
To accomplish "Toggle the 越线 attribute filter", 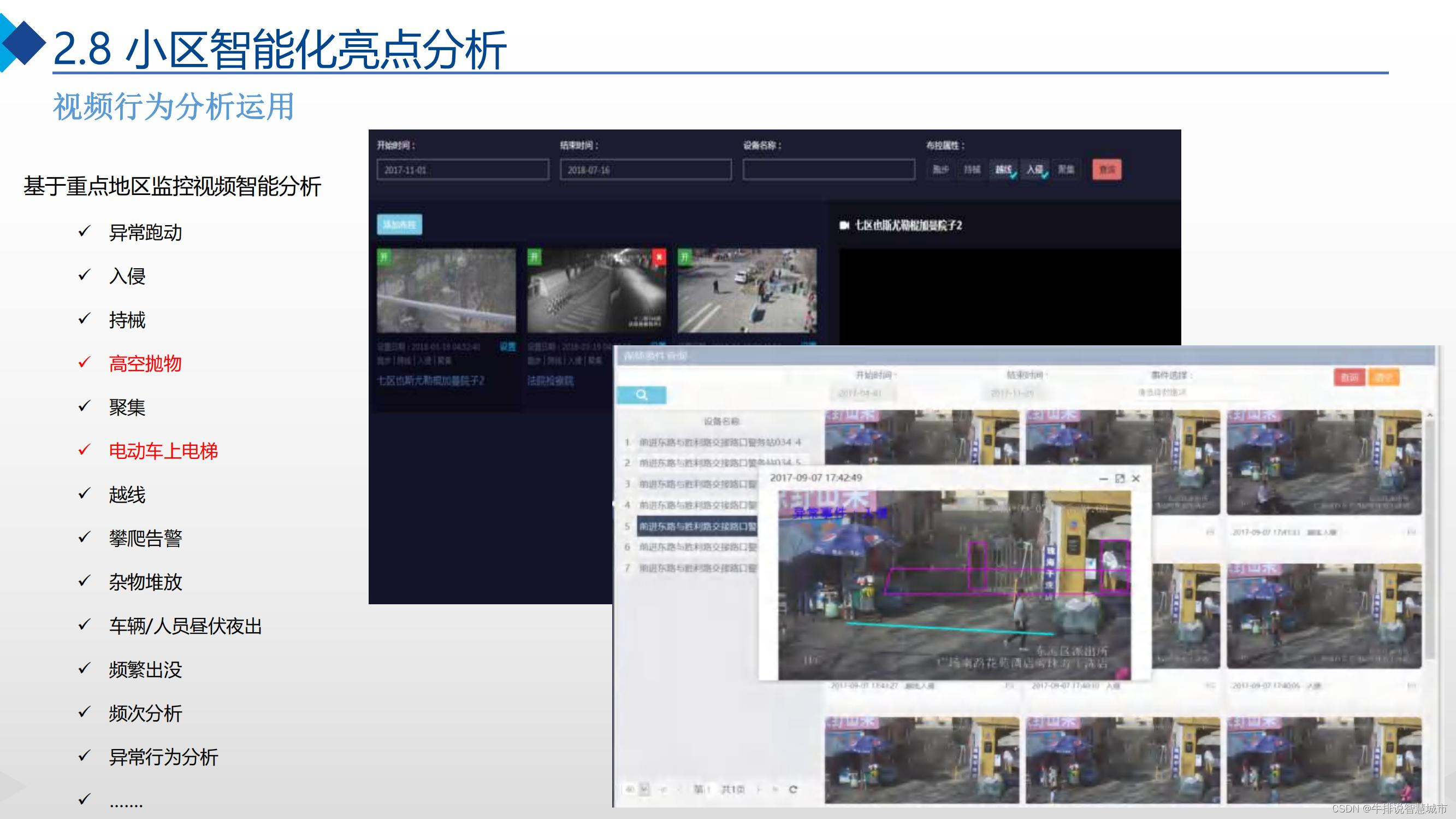I will click(1004, 169).
